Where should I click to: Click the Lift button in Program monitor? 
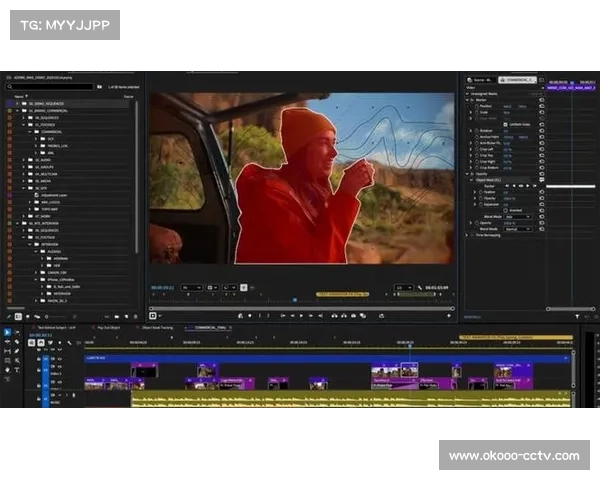click(334, 316)
